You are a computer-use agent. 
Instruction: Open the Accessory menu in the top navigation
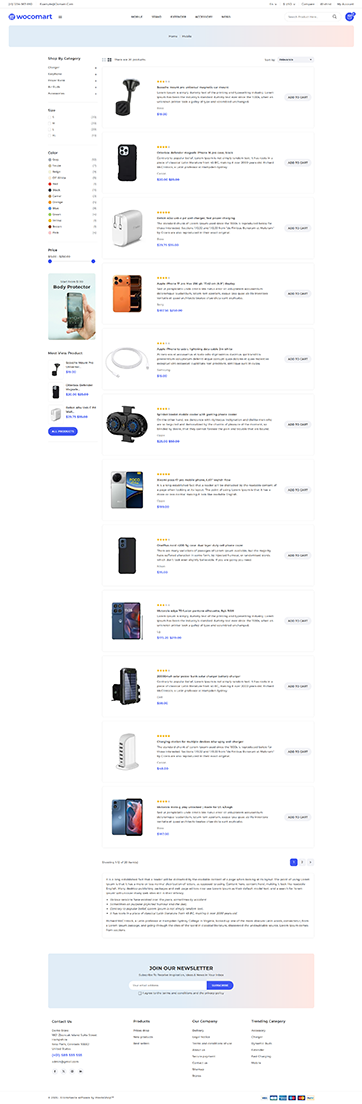(204, 16)
